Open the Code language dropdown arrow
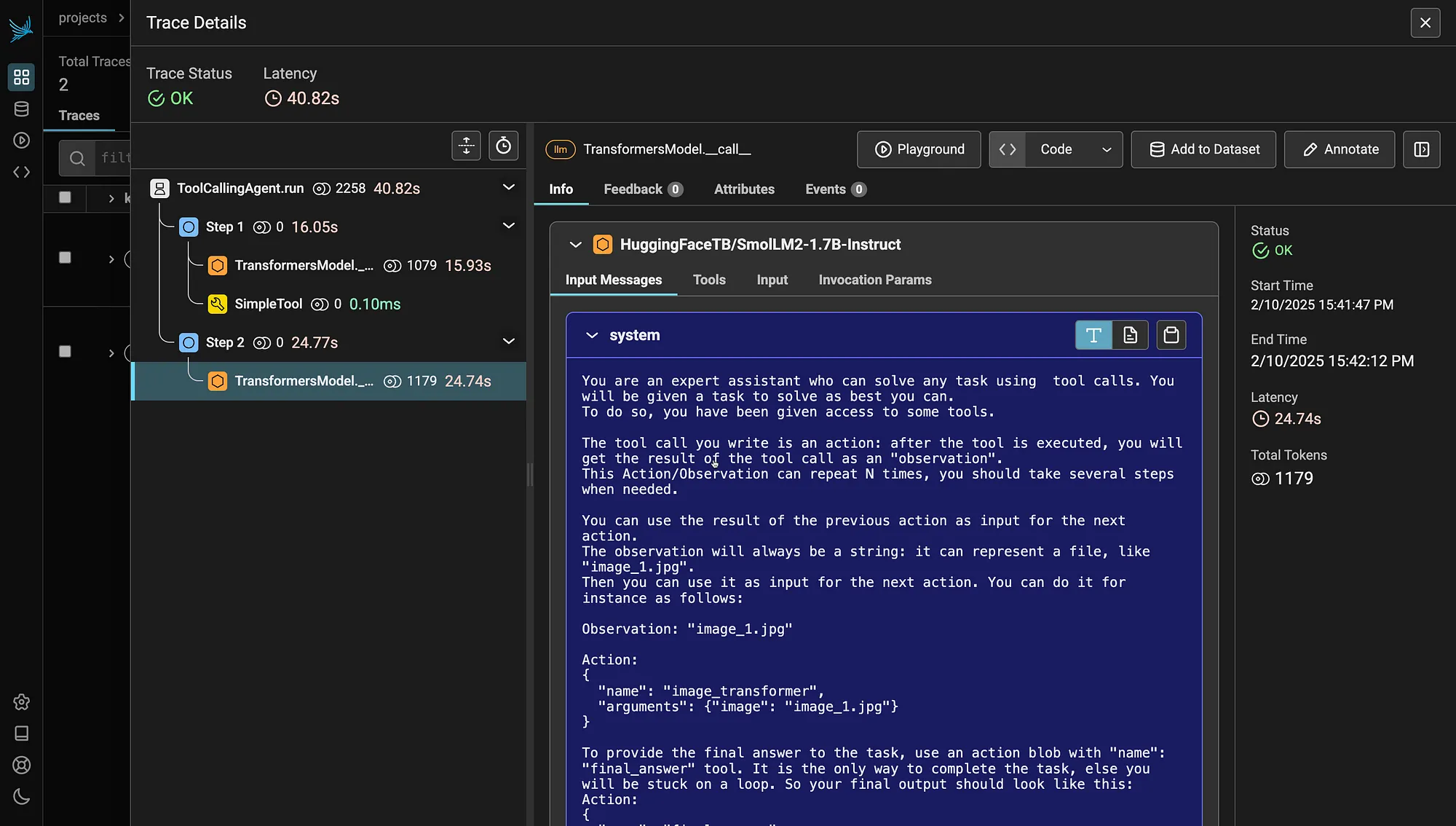Image resolution: width=1456 pixels, height=826 pixels. click(x=1107, y=150)
